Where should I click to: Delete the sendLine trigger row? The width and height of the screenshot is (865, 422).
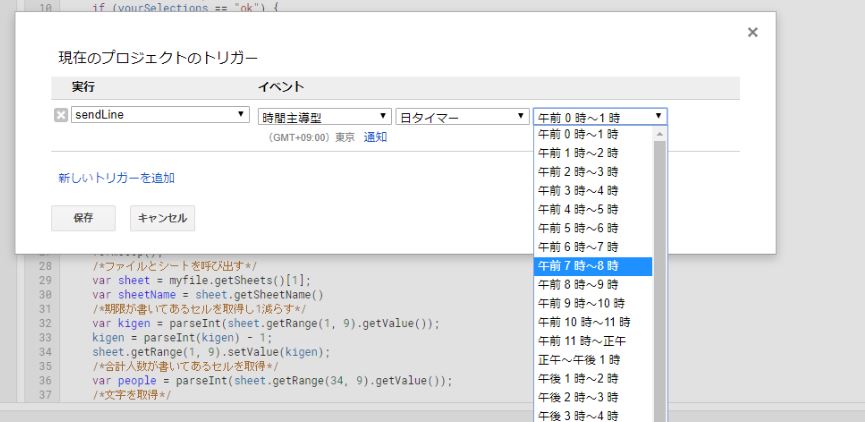coord(59,116)
